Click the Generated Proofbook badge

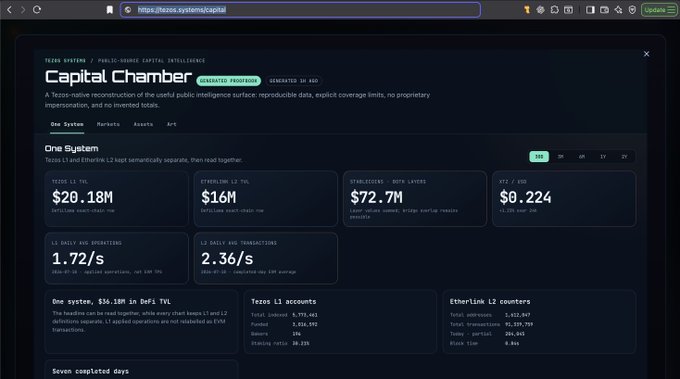229,81
